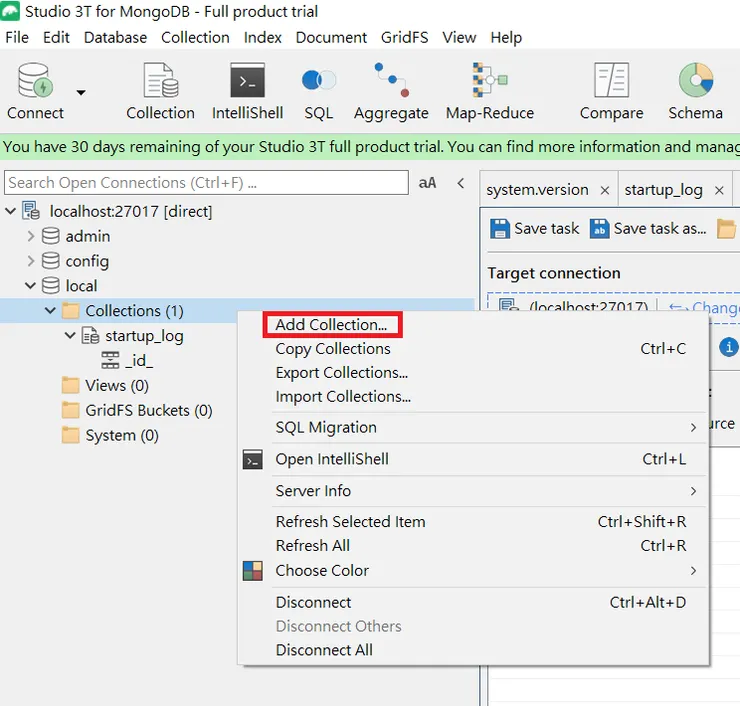Select Disconnect in context menu
Image resolution: width=740 pixels, height=706 pixels.
click(x=473, y=603)
